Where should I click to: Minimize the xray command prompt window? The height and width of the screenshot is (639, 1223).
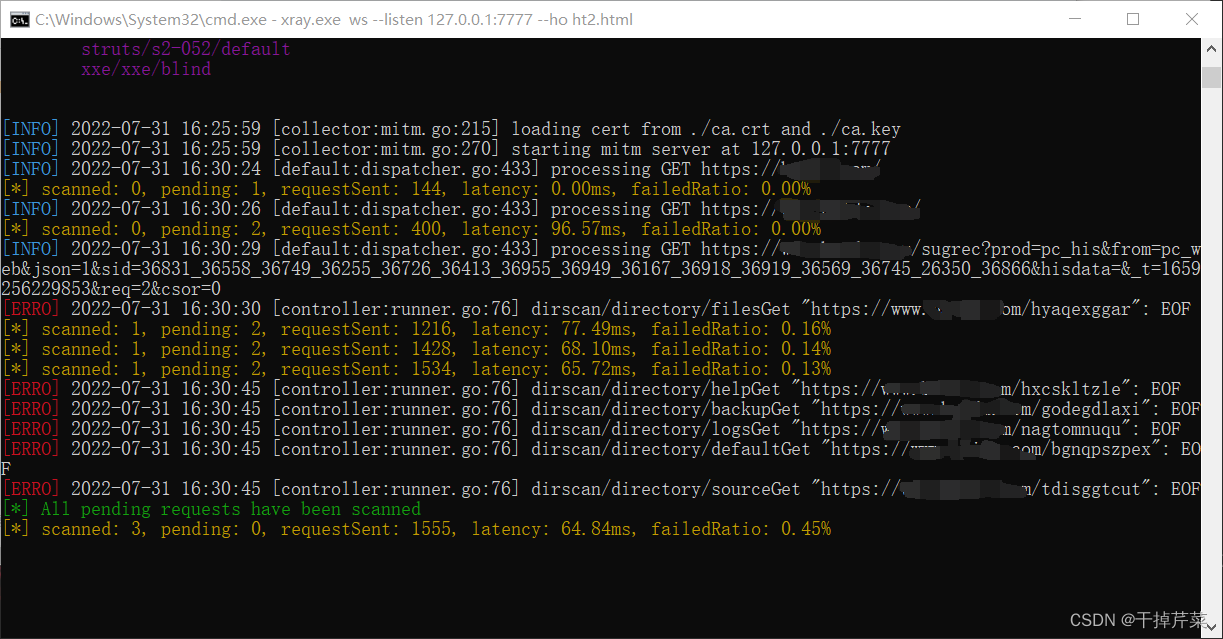pyautogui.click(x=1074, y=19)
